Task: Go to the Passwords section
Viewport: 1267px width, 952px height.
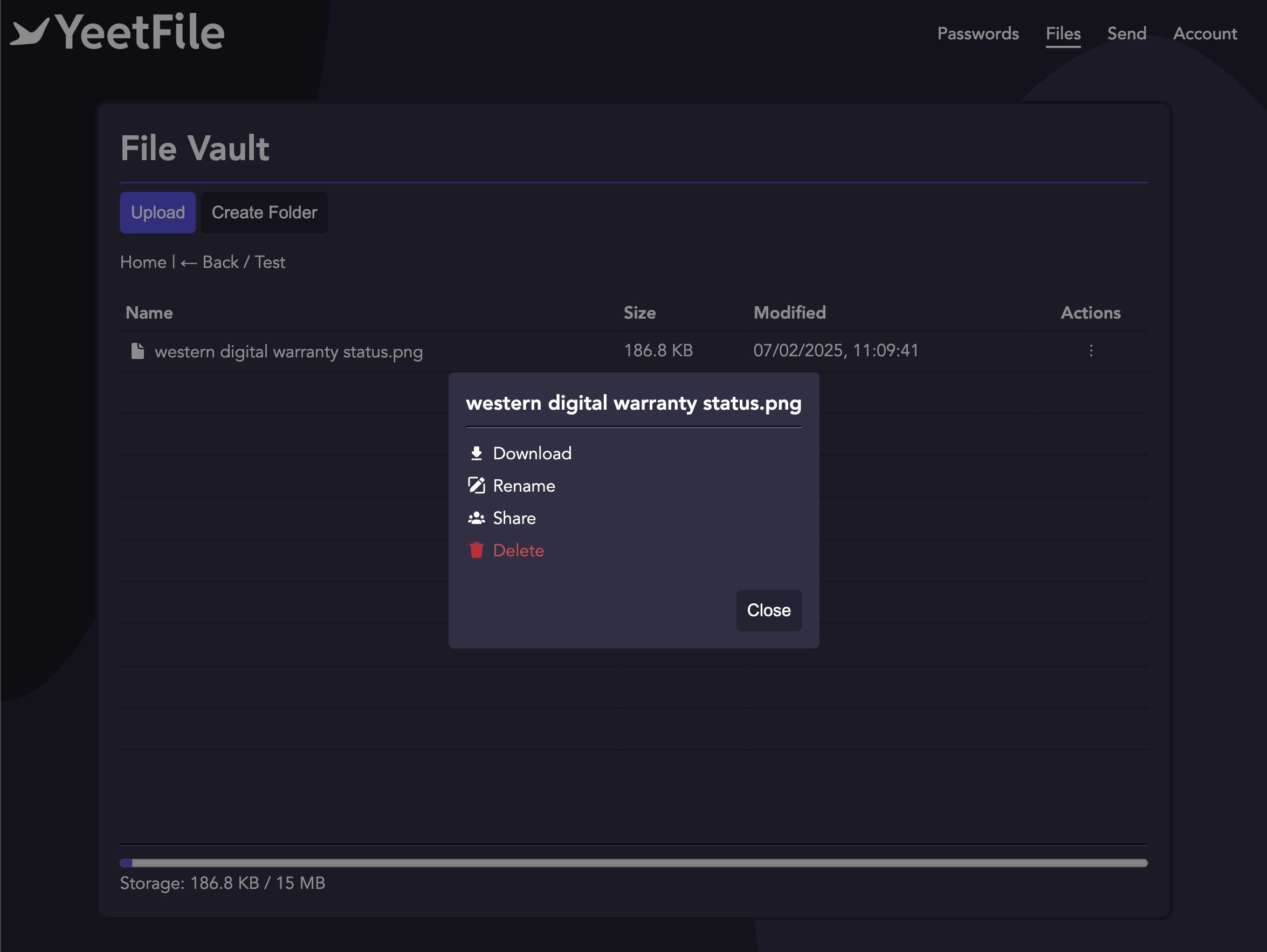Action: [x=977, y=33]
